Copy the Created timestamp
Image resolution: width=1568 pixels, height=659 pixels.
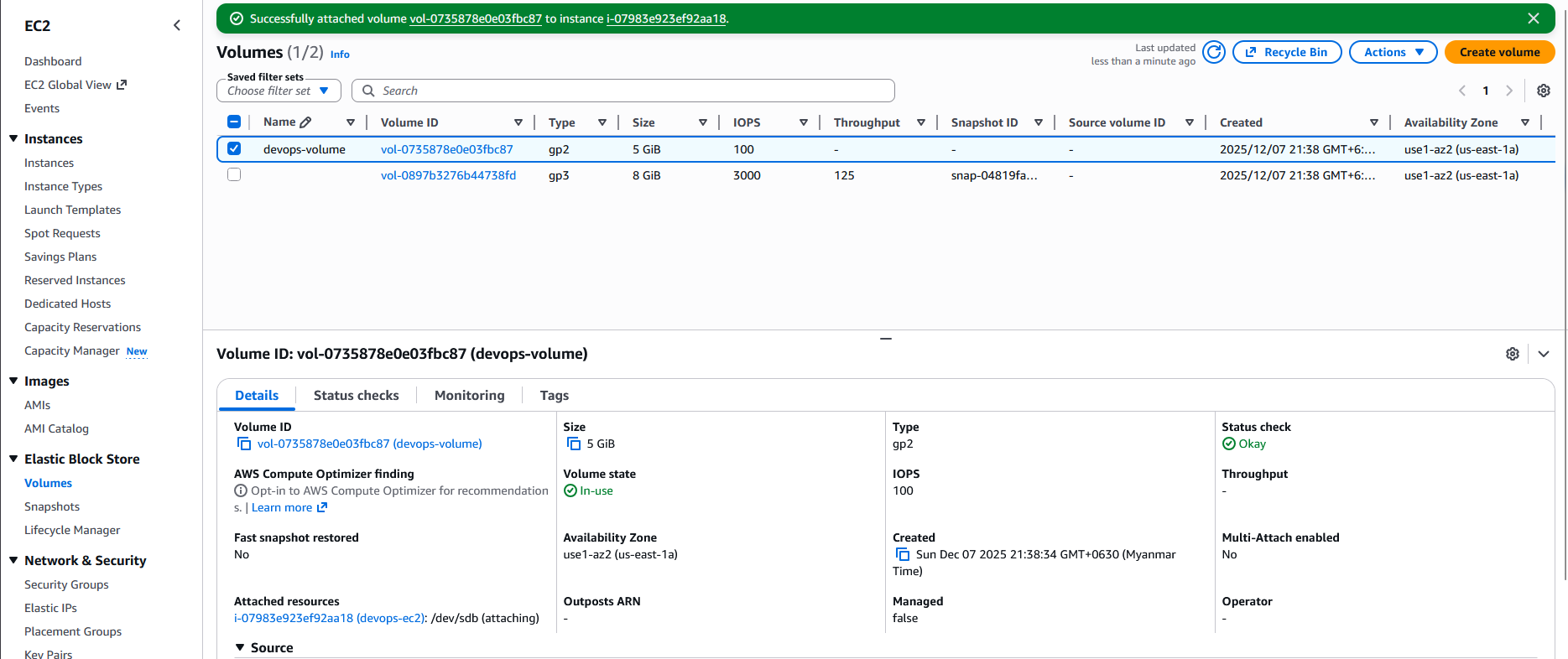[903, 554]
